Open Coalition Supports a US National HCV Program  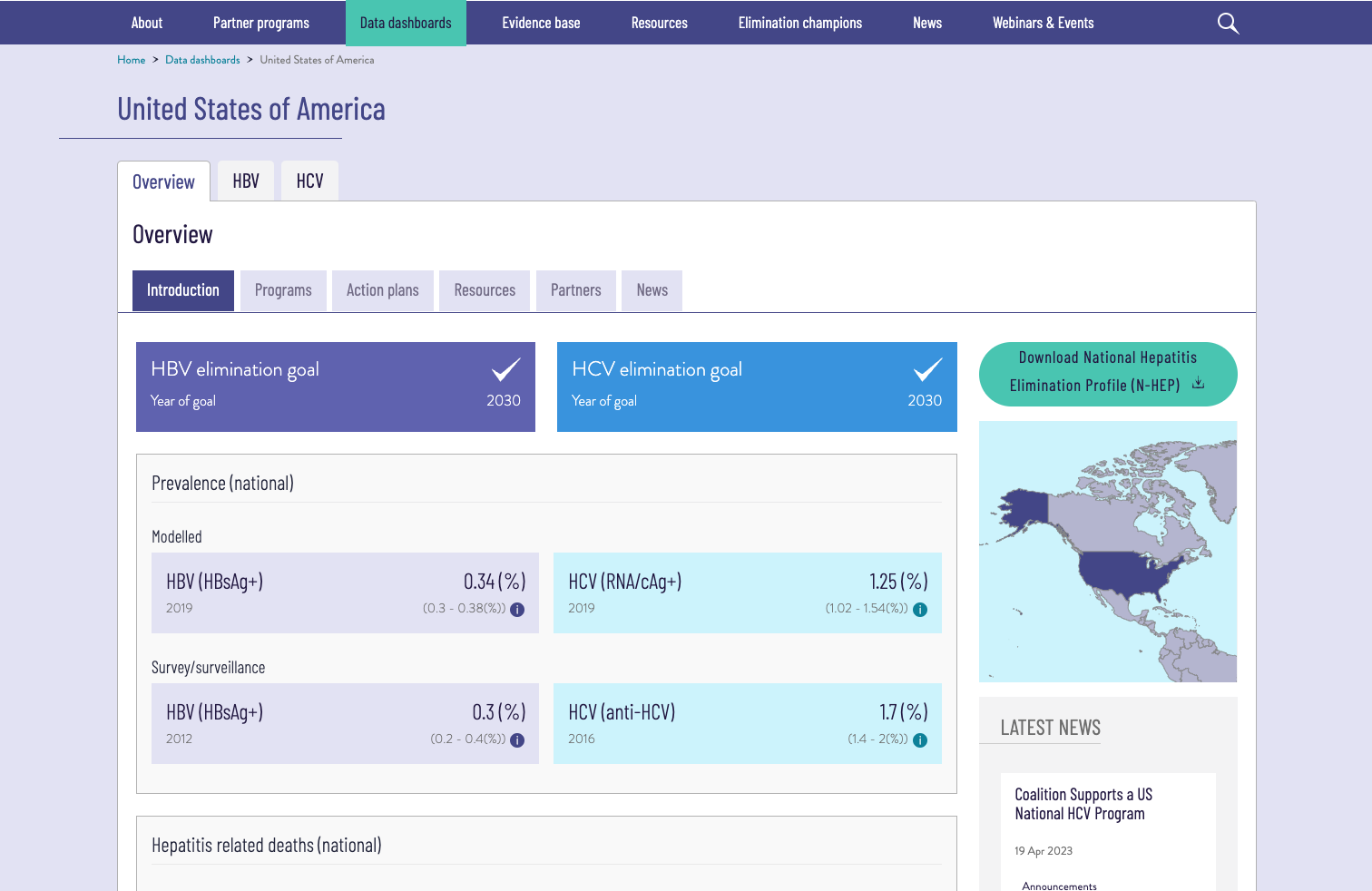(x=1083, y=804)
